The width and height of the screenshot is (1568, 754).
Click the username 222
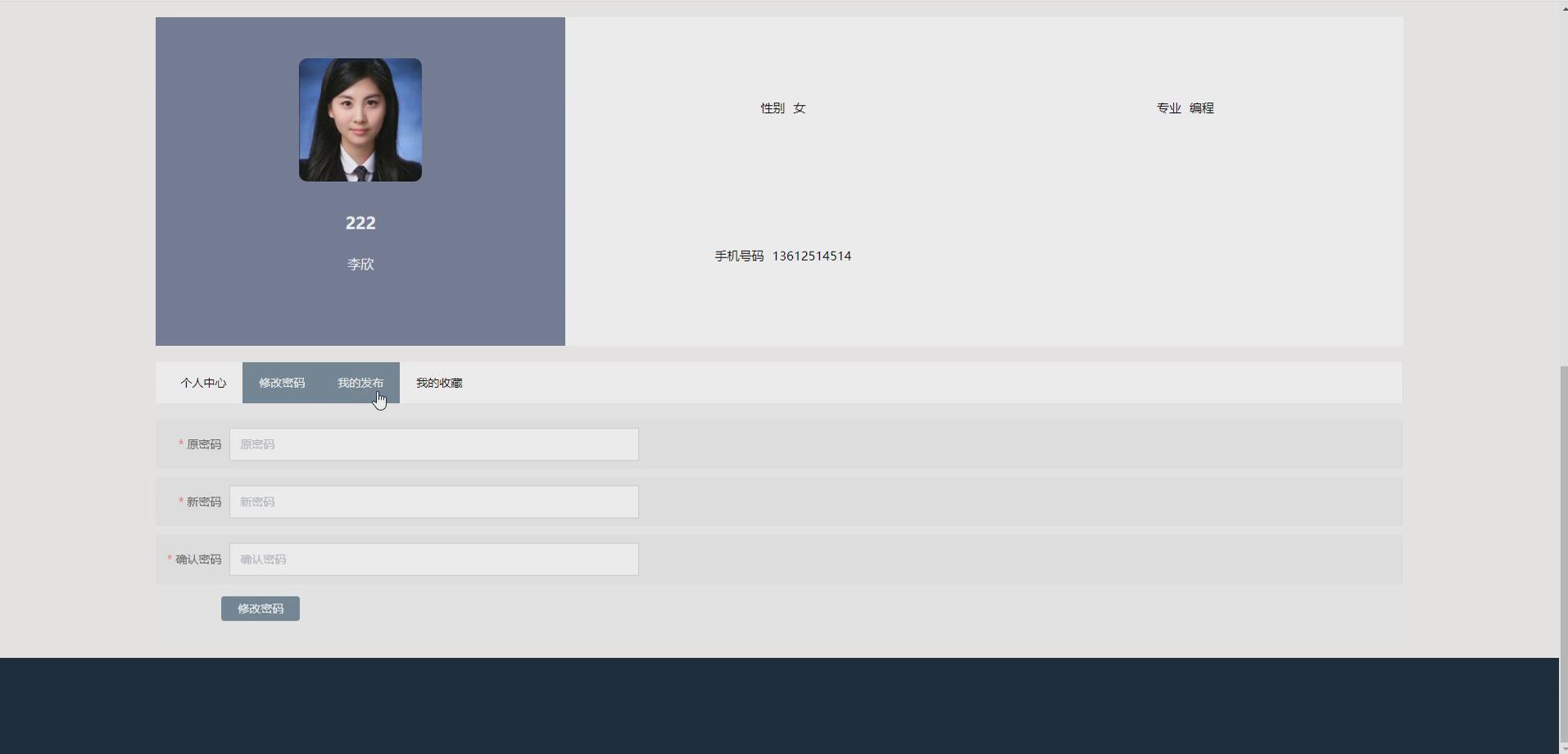pos(360,223)
